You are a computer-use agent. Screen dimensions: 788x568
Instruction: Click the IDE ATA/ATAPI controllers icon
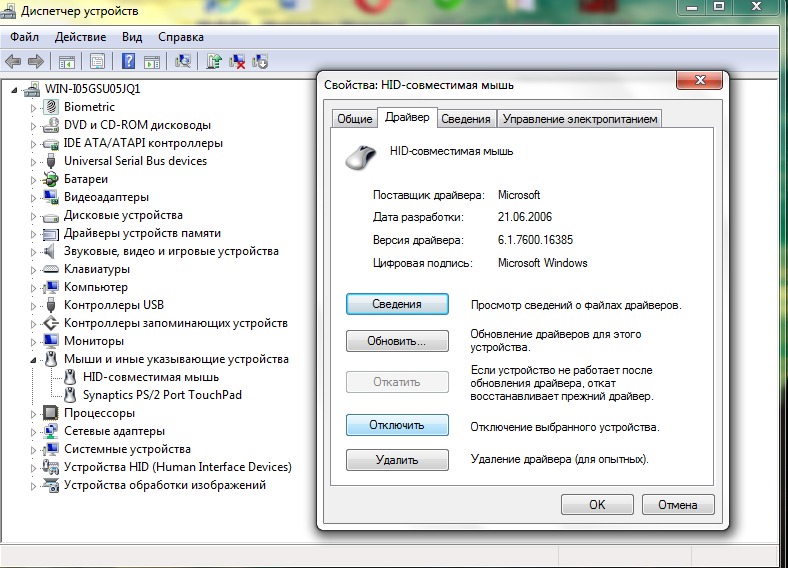pyautogui.click(x=51, y=143)
